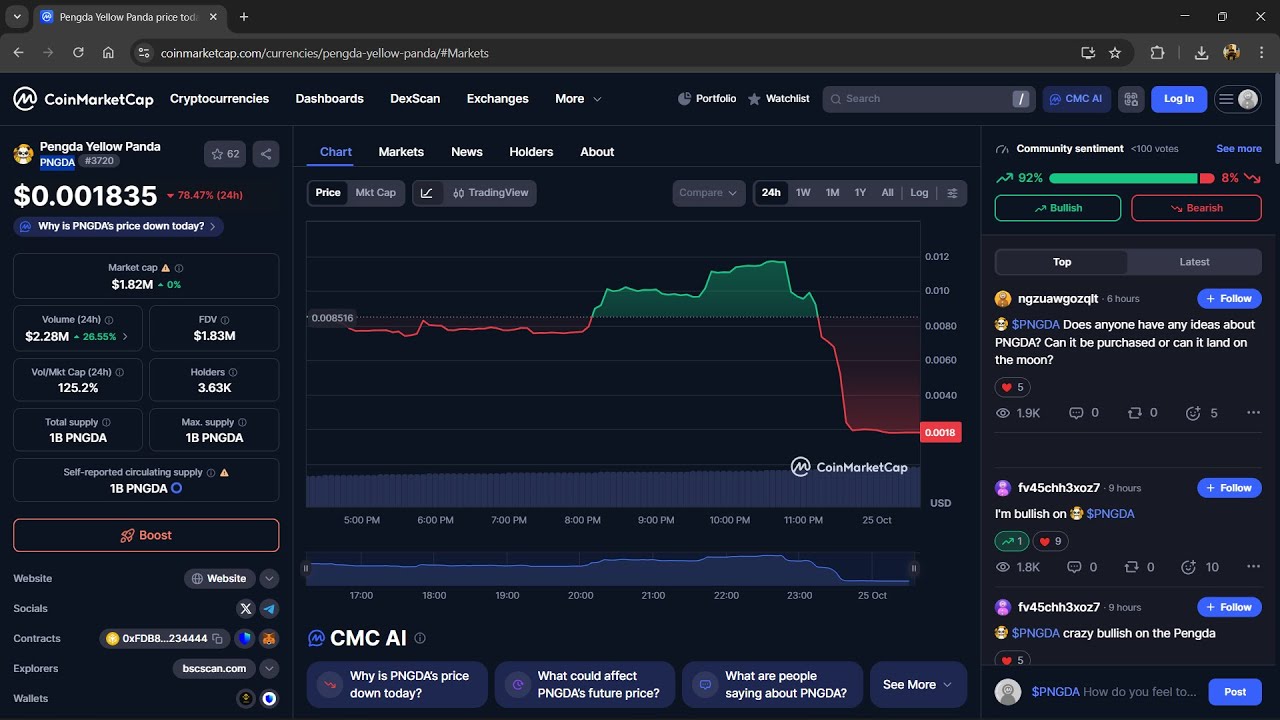Screen dimensions: 1280x720
Task: Expand See More CMC AI questions
Action: [x=918, y=685]
